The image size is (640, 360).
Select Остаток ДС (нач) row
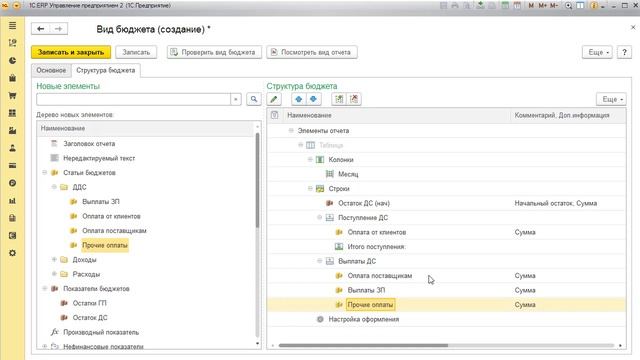tap(447, 203)
